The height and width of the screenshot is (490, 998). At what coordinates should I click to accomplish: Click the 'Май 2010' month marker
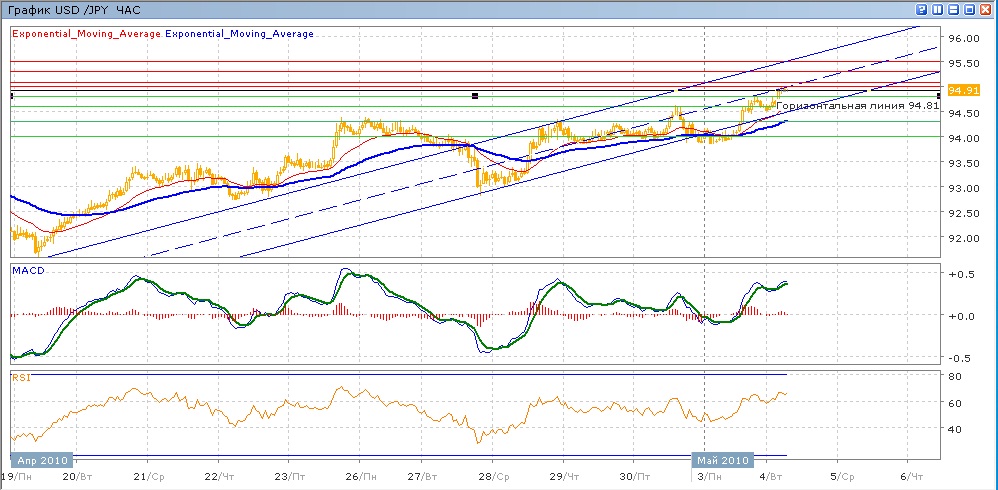coord(722,460)
